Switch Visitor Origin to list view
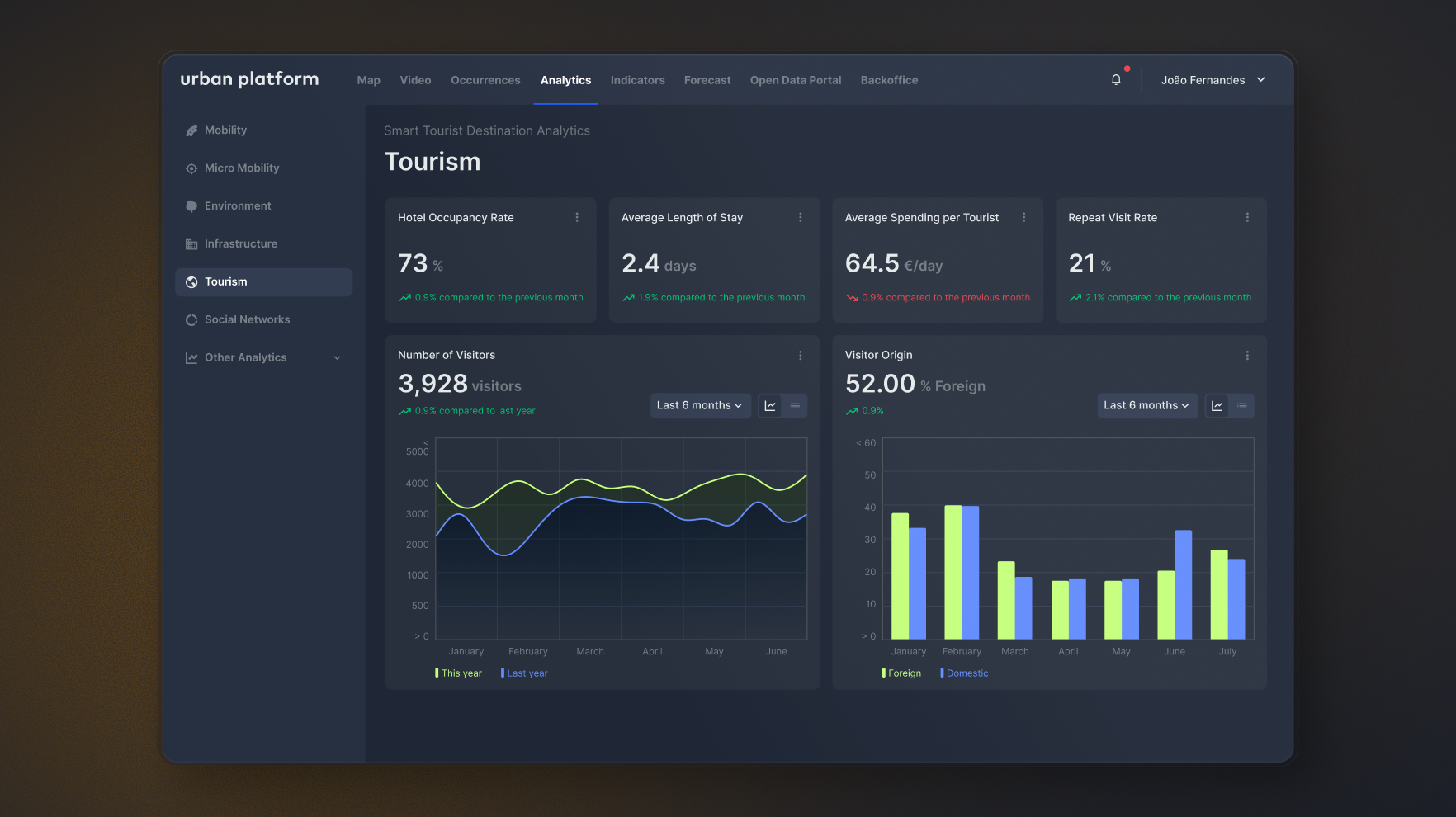This screenshot has width=1456, height=817. pyautogui.click(x=1241, y=406)
